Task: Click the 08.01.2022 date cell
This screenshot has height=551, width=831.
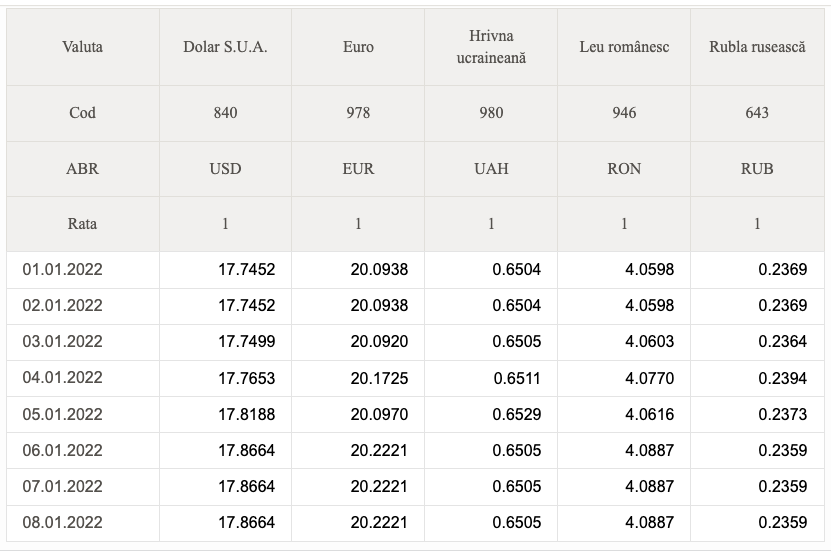Action: pyautogui.click(x=83, y=523)
